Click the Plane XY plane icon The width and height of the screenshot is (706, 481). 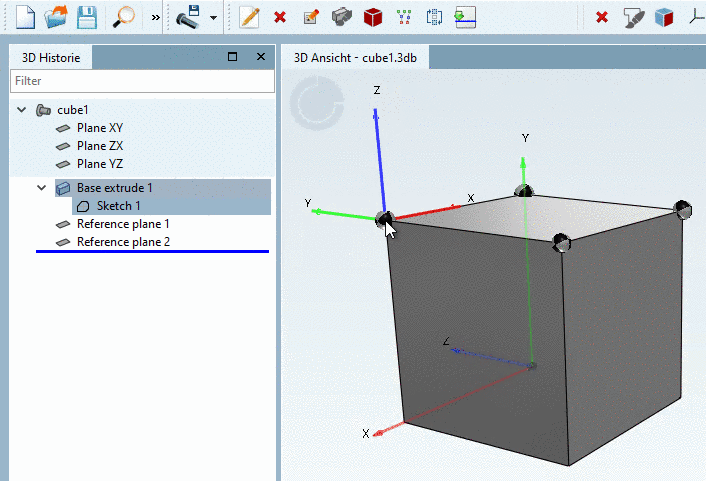(63, 128)
